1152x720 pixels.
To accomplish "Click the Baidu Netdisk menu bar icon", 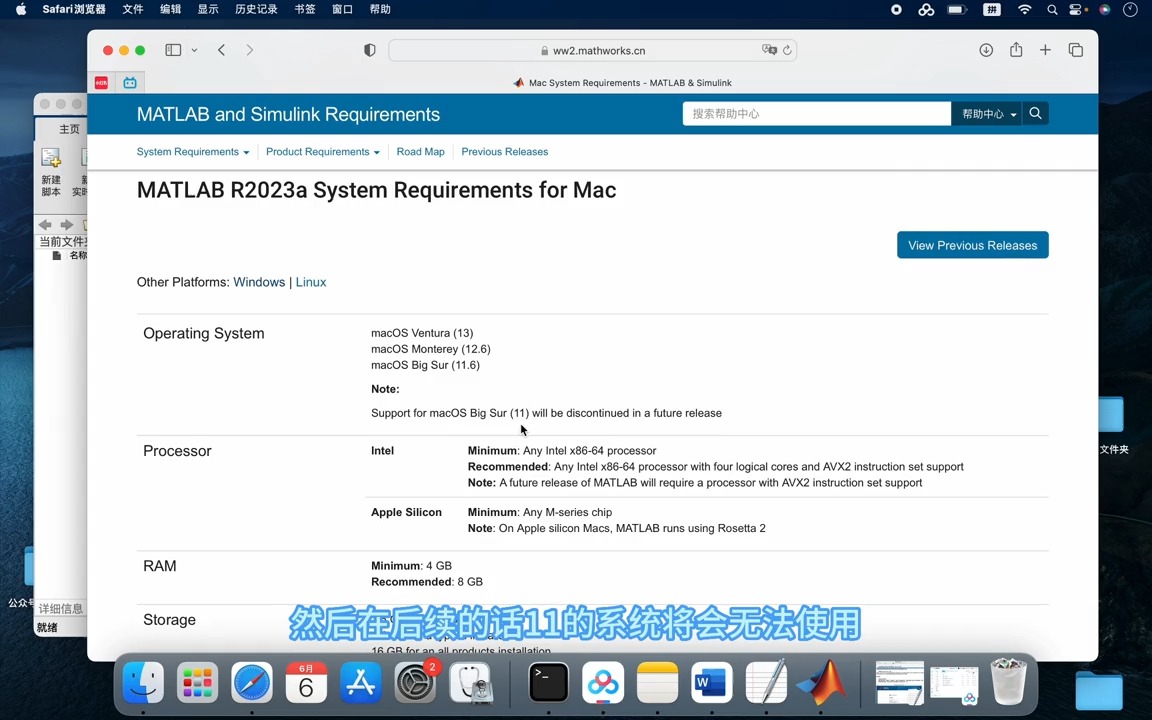I will click(x=926, y=10).
